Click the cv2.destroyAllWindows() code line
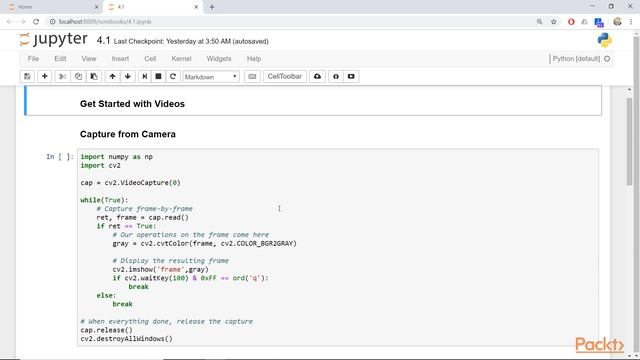 (x=127, y=339)
